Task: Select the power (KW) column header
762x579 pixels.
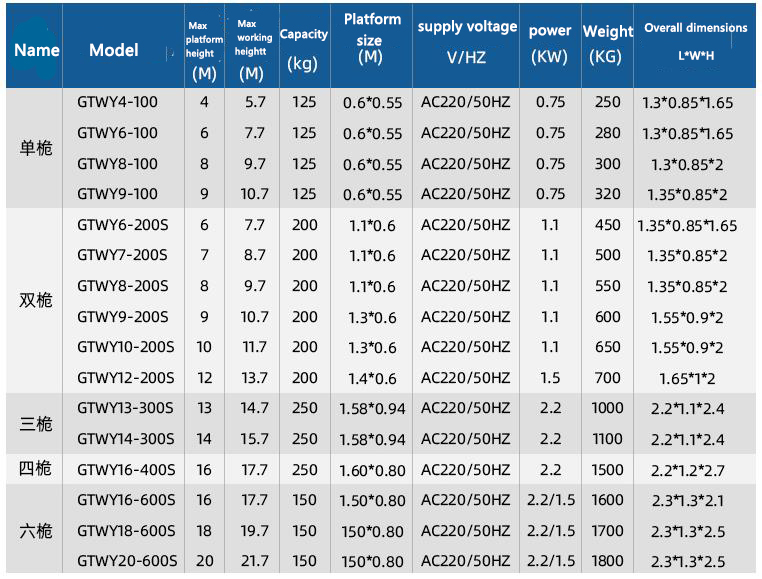Action: [x=550, y=44]
